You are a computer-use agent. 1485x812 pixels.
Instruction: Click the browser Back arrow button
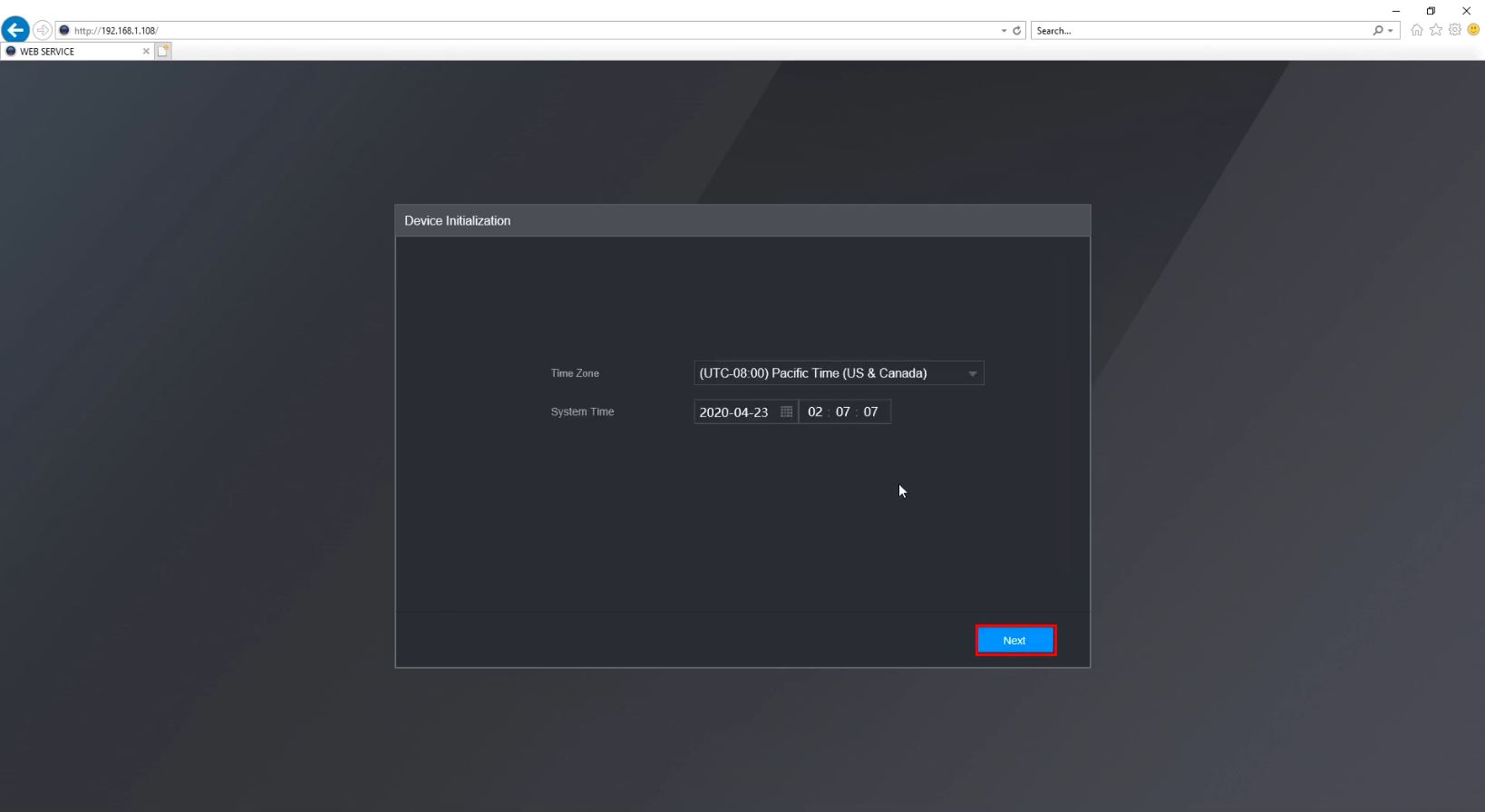coord(15,30)
